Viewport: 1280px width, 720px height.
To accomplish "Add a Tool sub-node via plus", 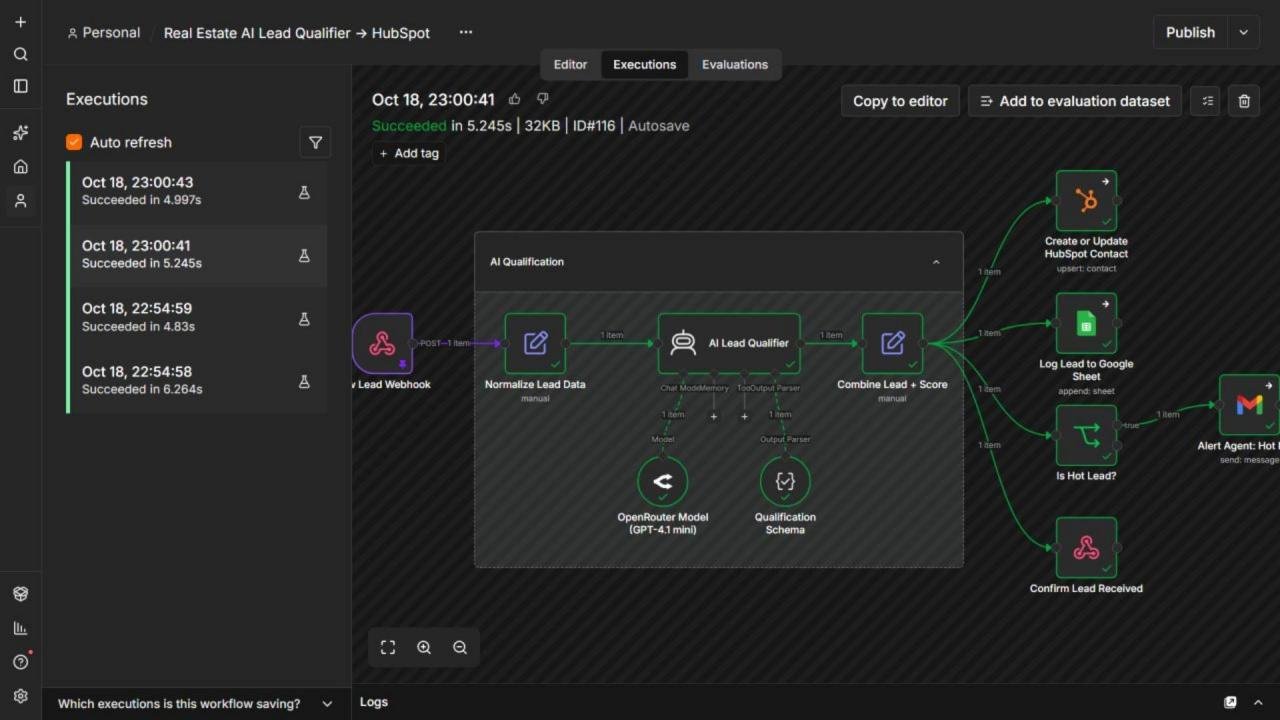I will [x=744, y=416].
